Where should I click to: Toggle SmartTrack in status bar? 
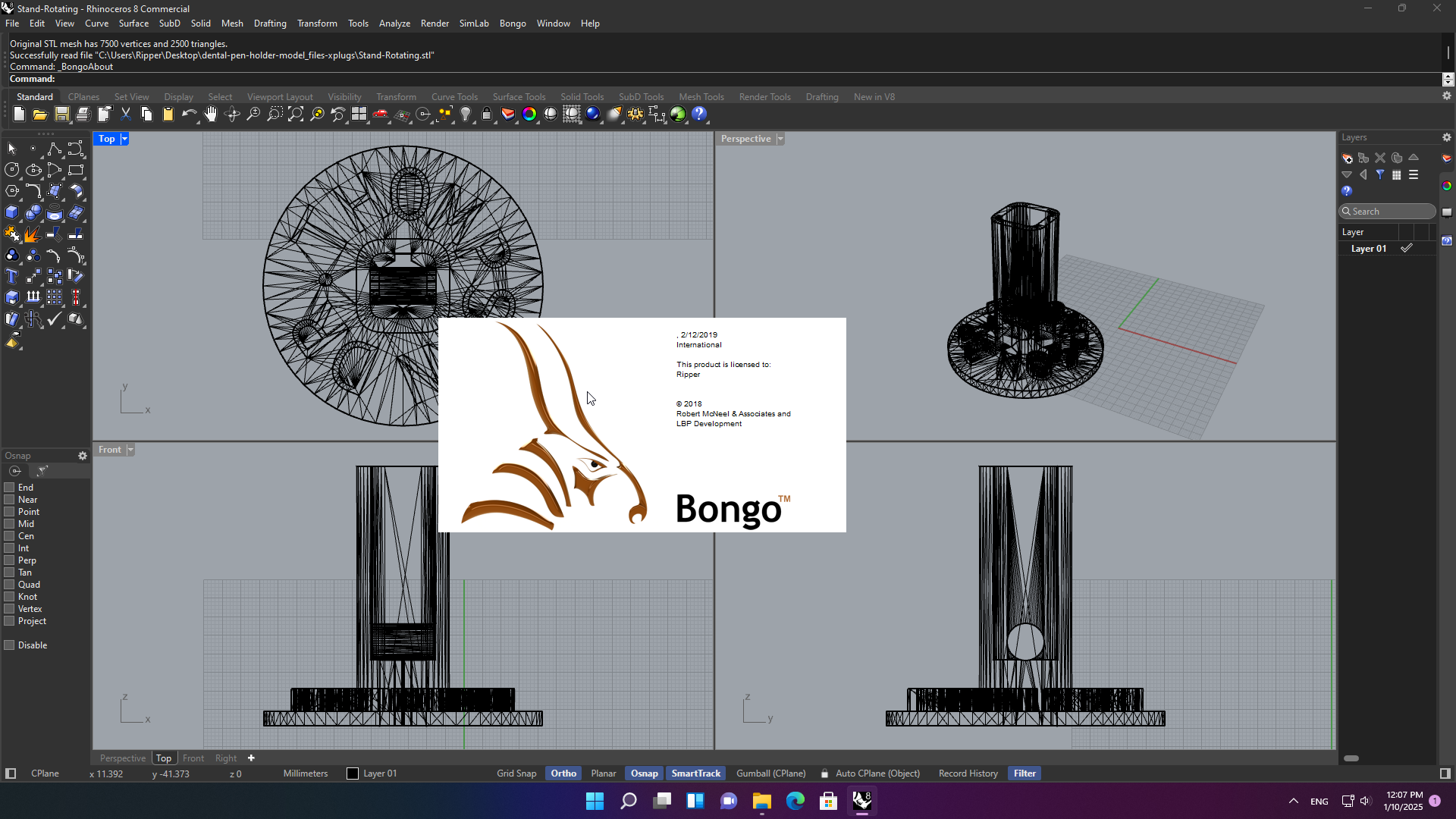click(696, 773)
